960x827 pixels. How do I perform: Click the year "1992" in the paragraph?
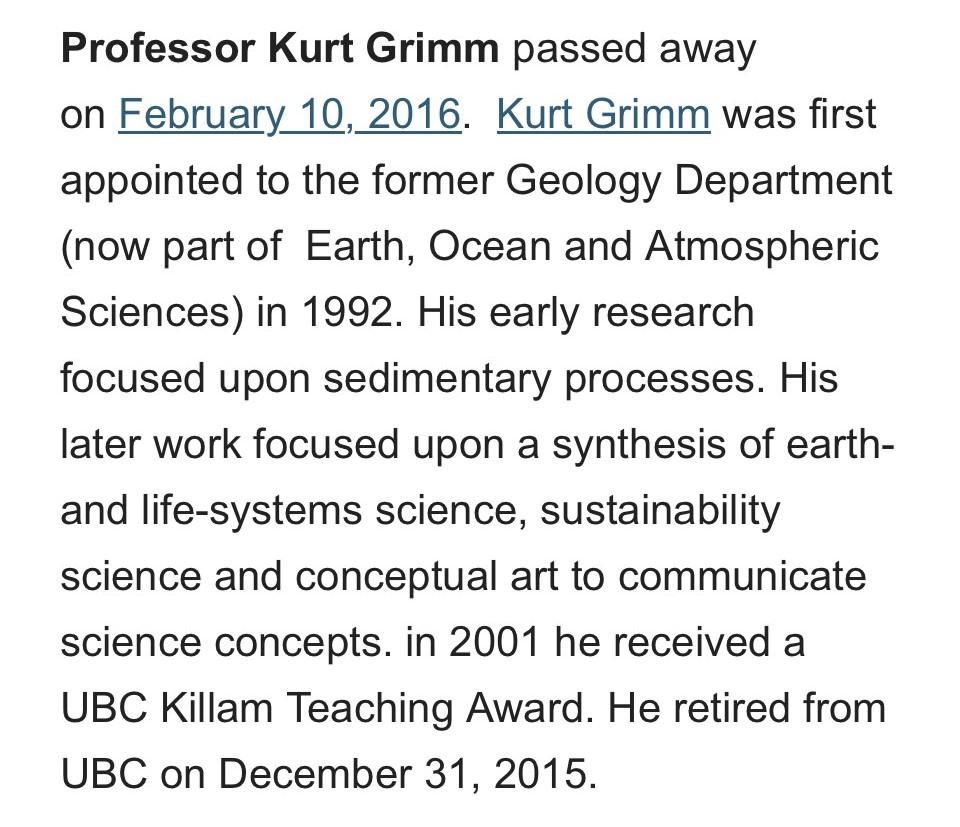point(348,313)
